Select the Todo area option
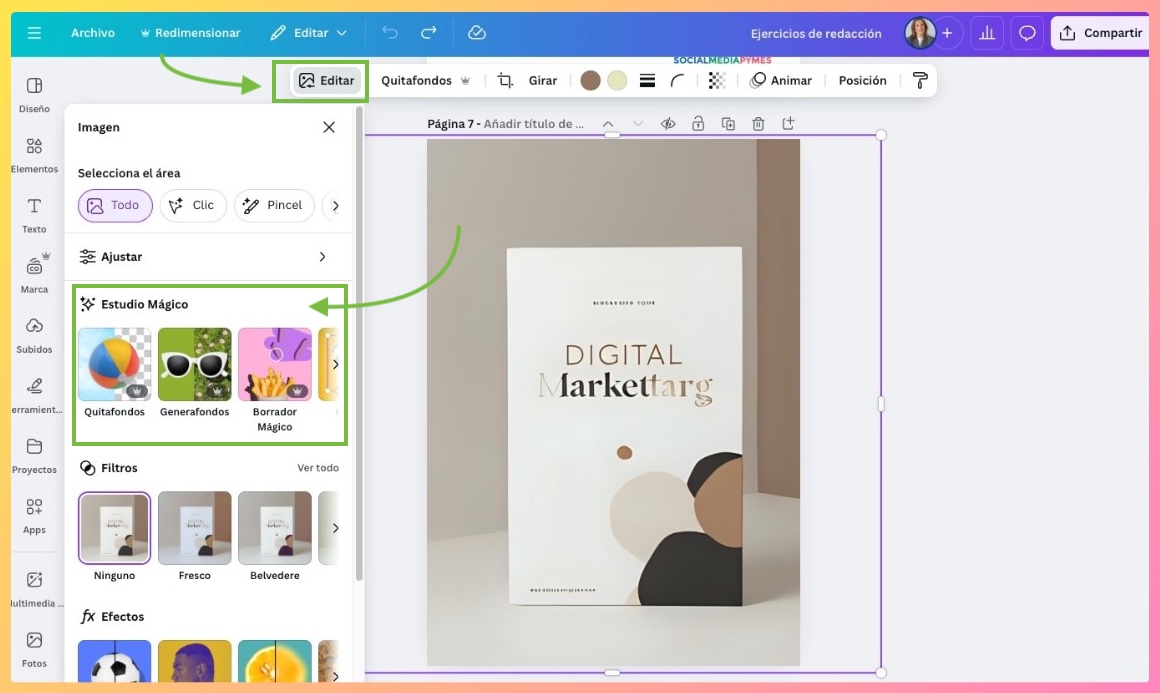1160x693 pixels. [x=115, y=205]
